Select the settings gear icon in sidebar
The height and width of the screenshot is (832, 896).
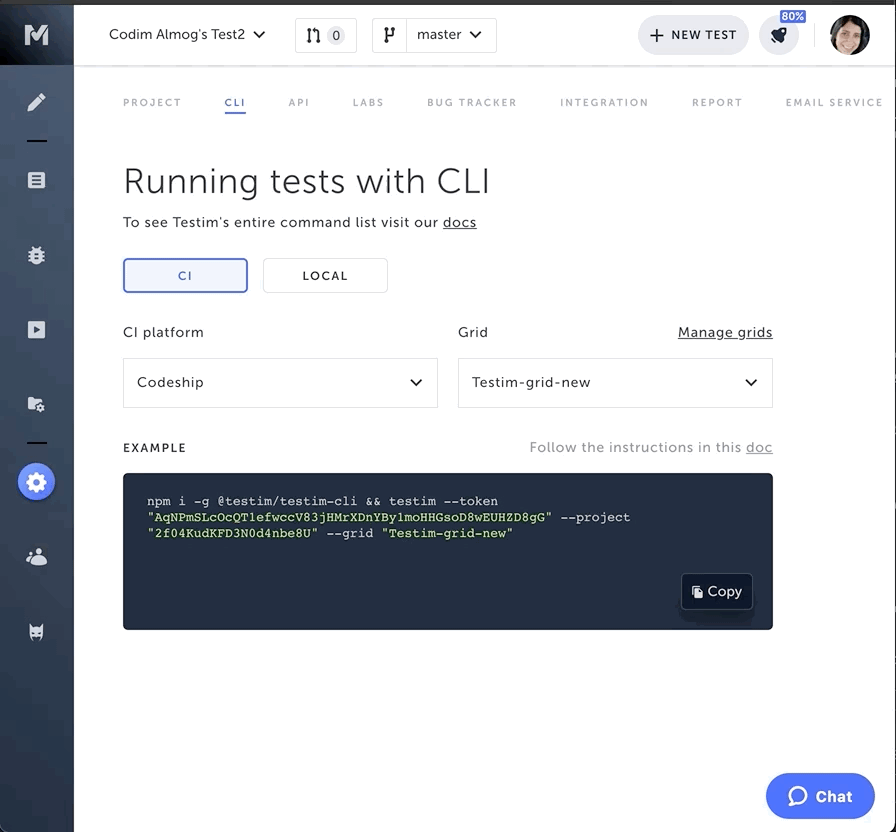click(x=36, y=482)
